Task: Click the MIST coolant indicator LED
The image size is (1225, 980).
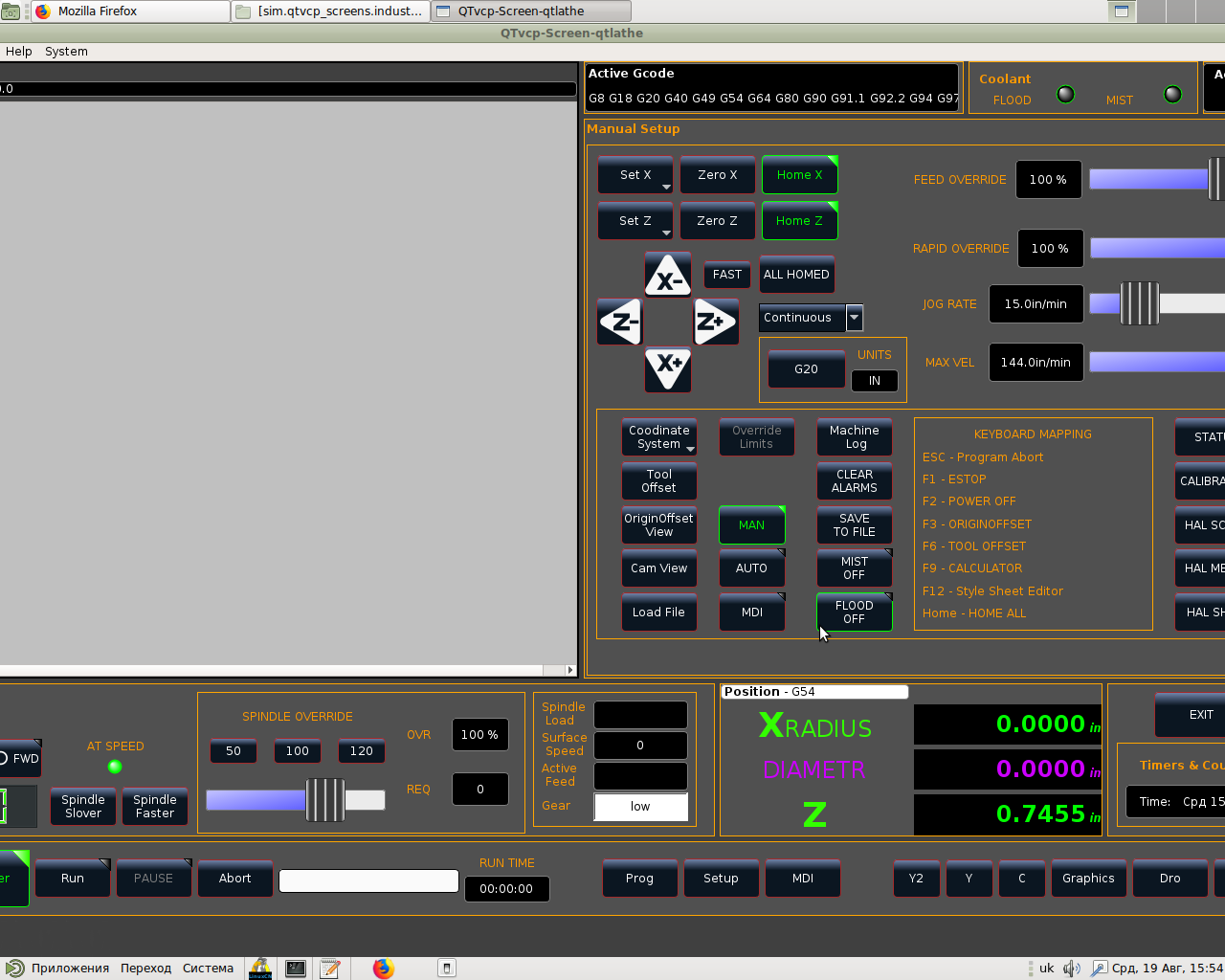Action: (1172, 95)
